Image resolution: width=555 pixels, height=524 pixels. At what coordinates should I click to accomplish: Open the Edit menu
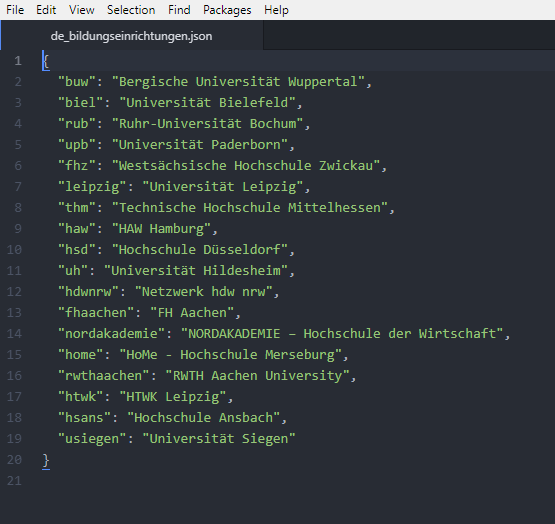pyautogui.click(x=46, y=10)
